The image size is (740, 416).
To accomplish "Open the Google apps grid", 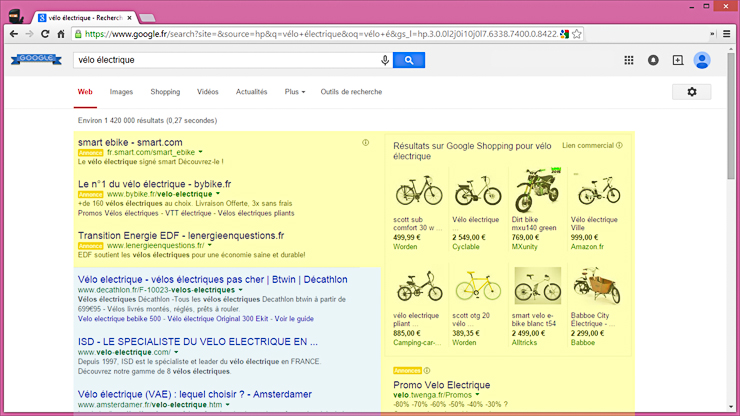I will coord(629,60).
